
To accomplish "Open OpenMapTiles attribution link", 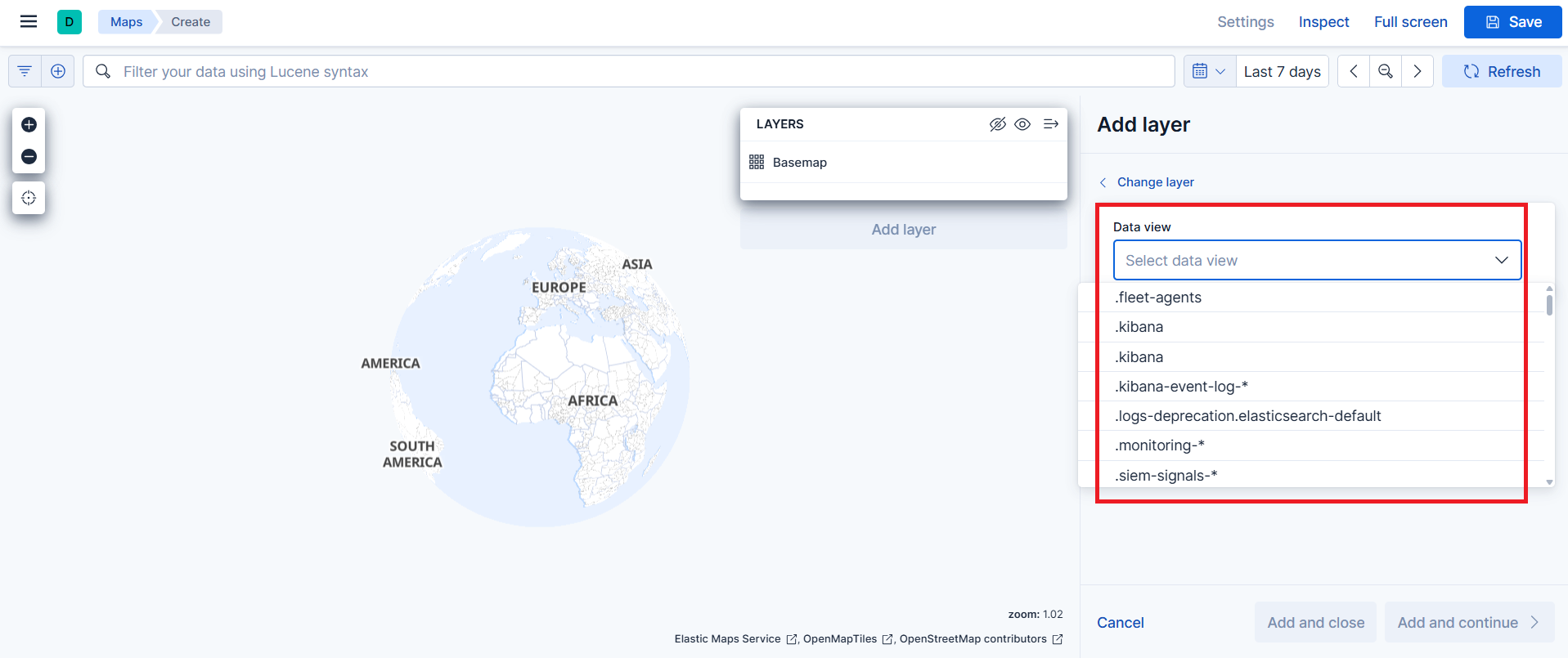I will [847, 639].
